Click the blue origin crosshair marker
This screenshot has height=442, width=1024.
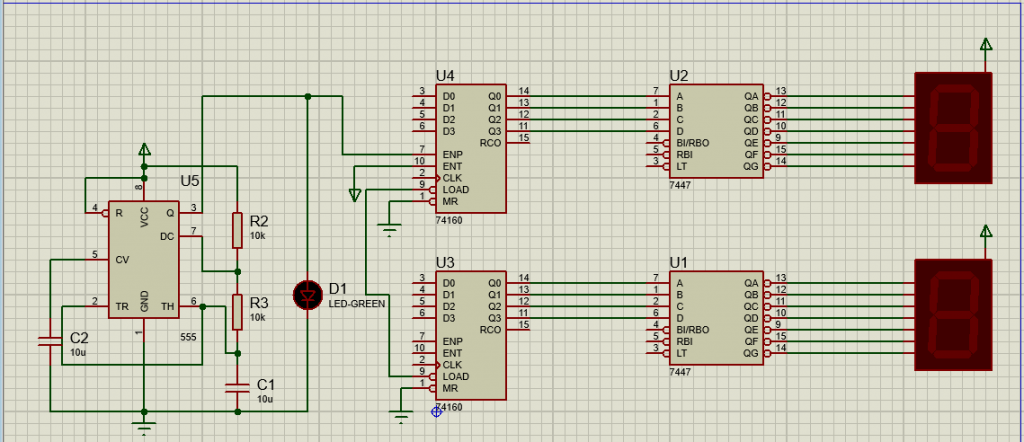pos(437,411)
